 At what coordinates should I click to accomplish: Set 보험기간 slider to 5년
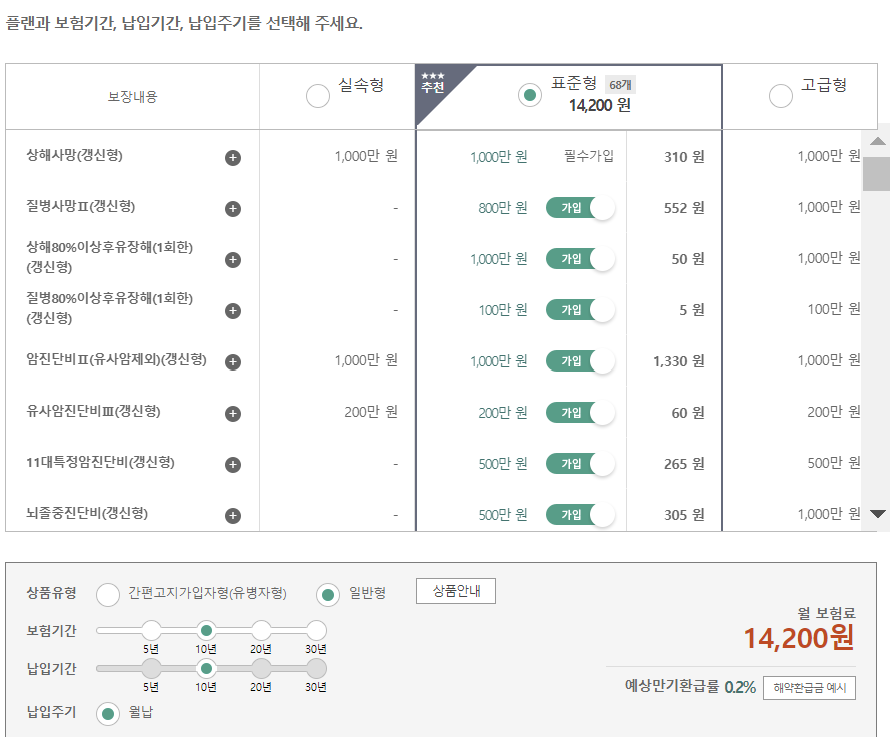point(151,630)
